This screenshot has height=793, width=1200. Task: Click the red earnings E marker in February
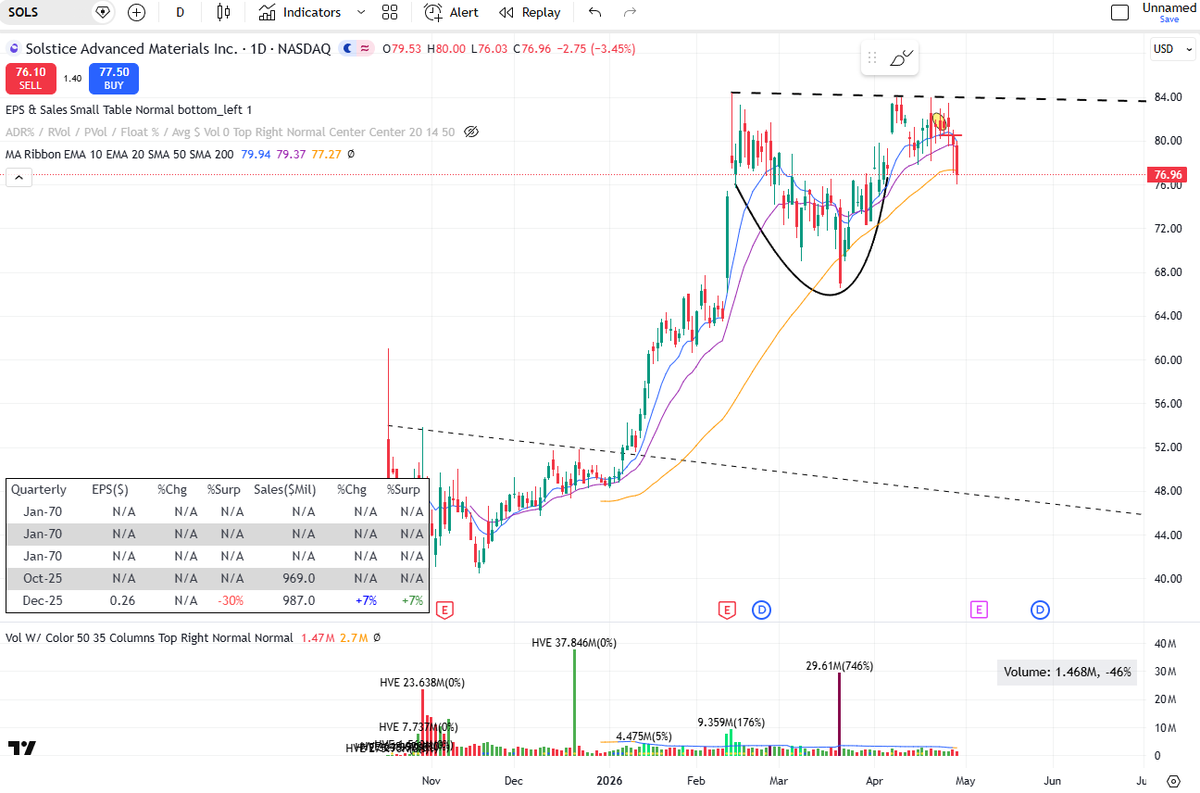pos(728,608)
